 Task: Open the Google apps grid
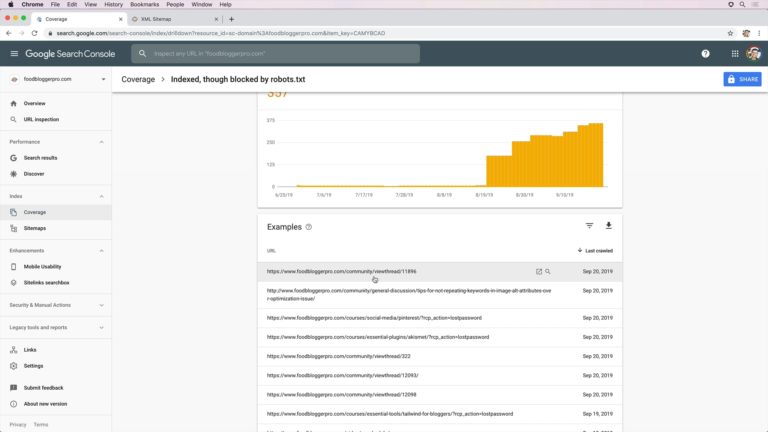click(x=735, y=54)
